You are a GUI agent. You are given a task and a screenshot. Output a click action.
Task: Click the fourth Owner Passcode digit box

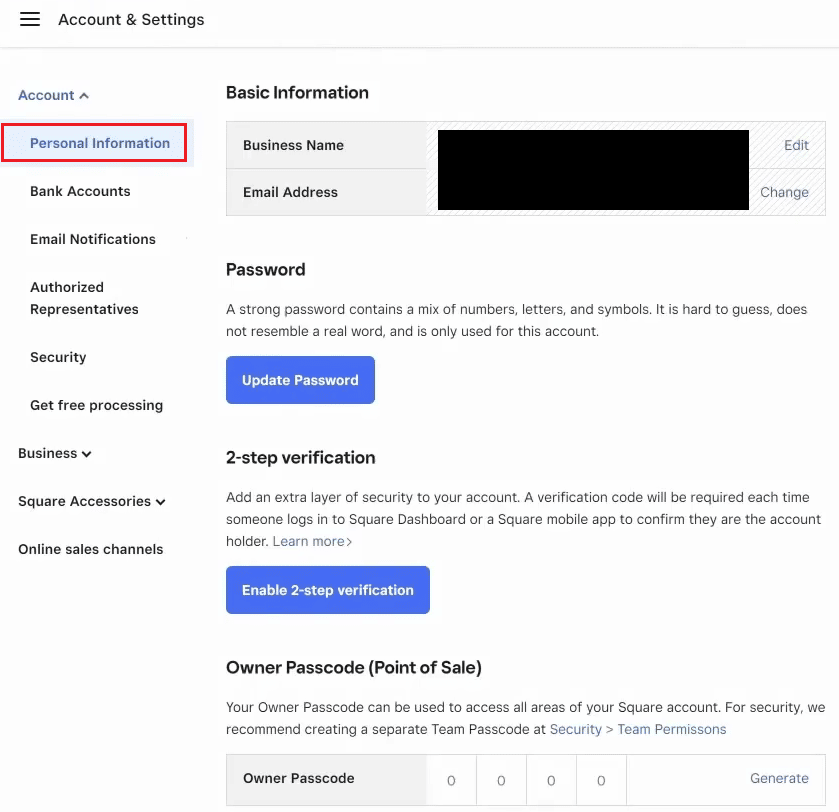[x=601, y=780]
